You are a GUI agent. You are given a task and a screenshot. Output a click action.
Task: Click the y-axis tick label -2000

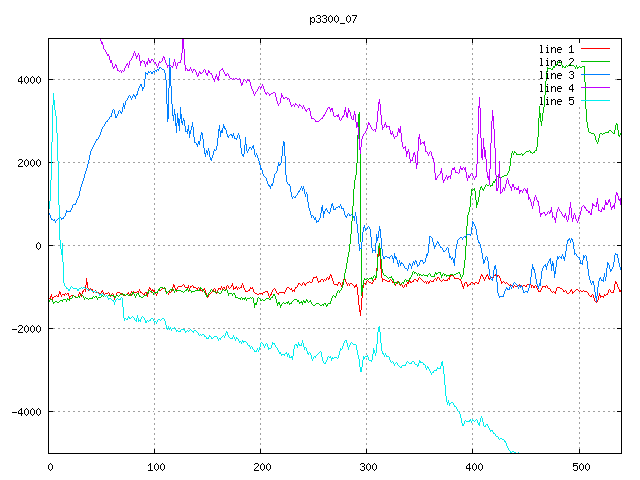25,329
